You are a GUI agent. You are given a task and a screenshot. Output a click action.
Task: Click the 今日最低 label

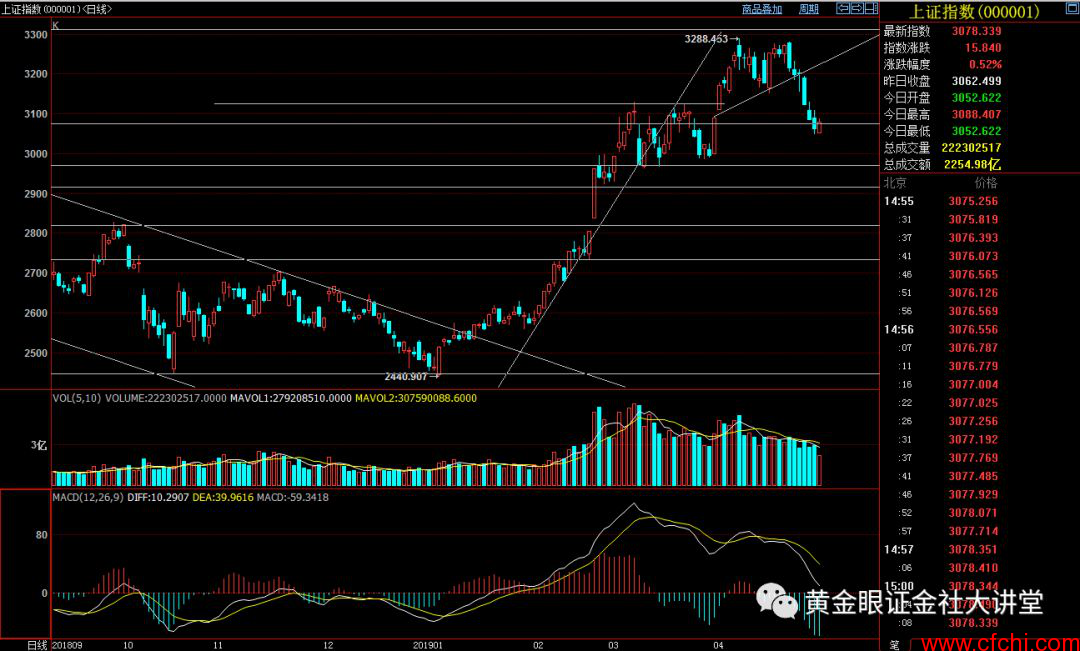coord(906,131)
